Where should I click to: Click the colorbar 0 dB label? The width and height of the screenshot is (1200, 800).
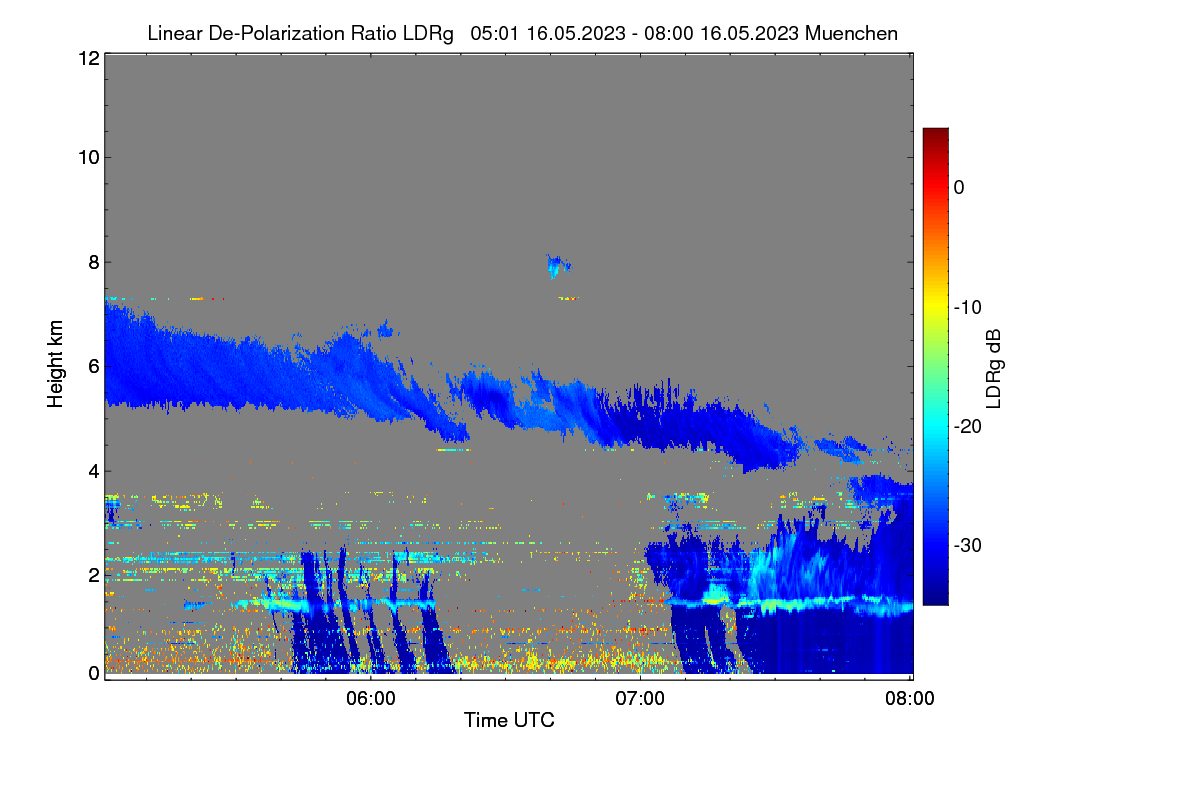[959, 187]
